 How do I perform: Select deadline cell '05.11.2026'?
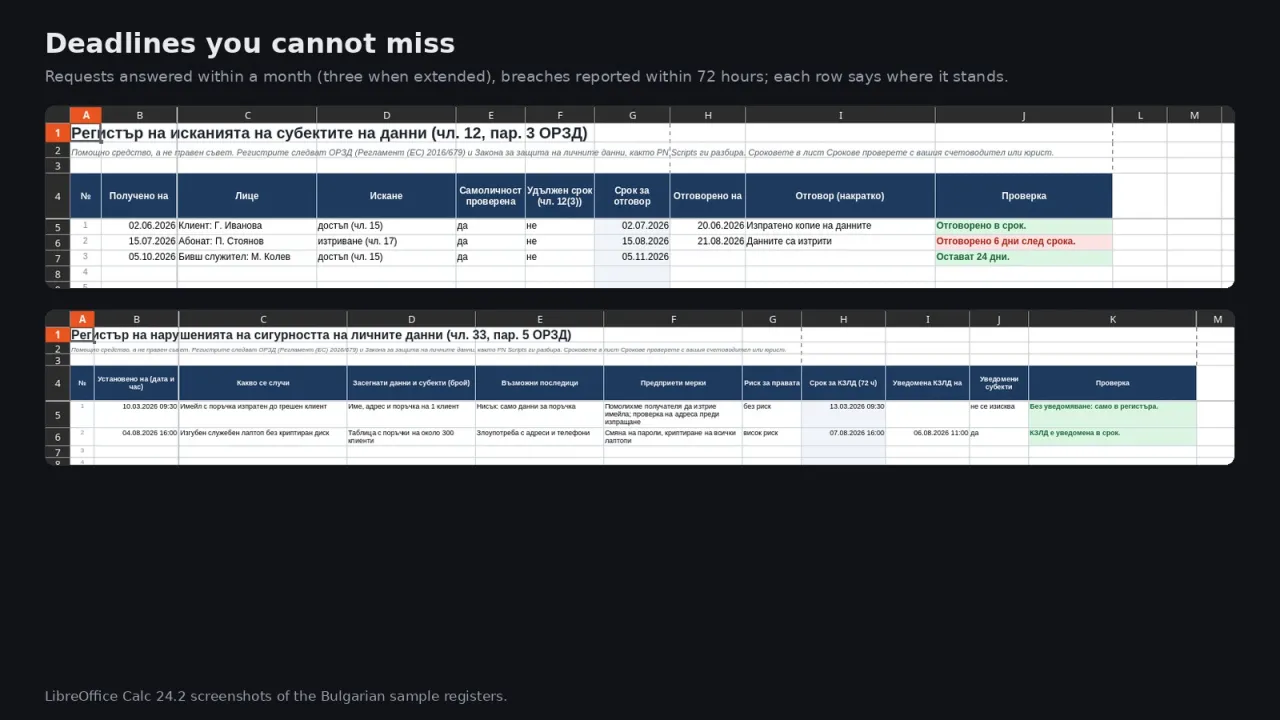coord(632,257)
